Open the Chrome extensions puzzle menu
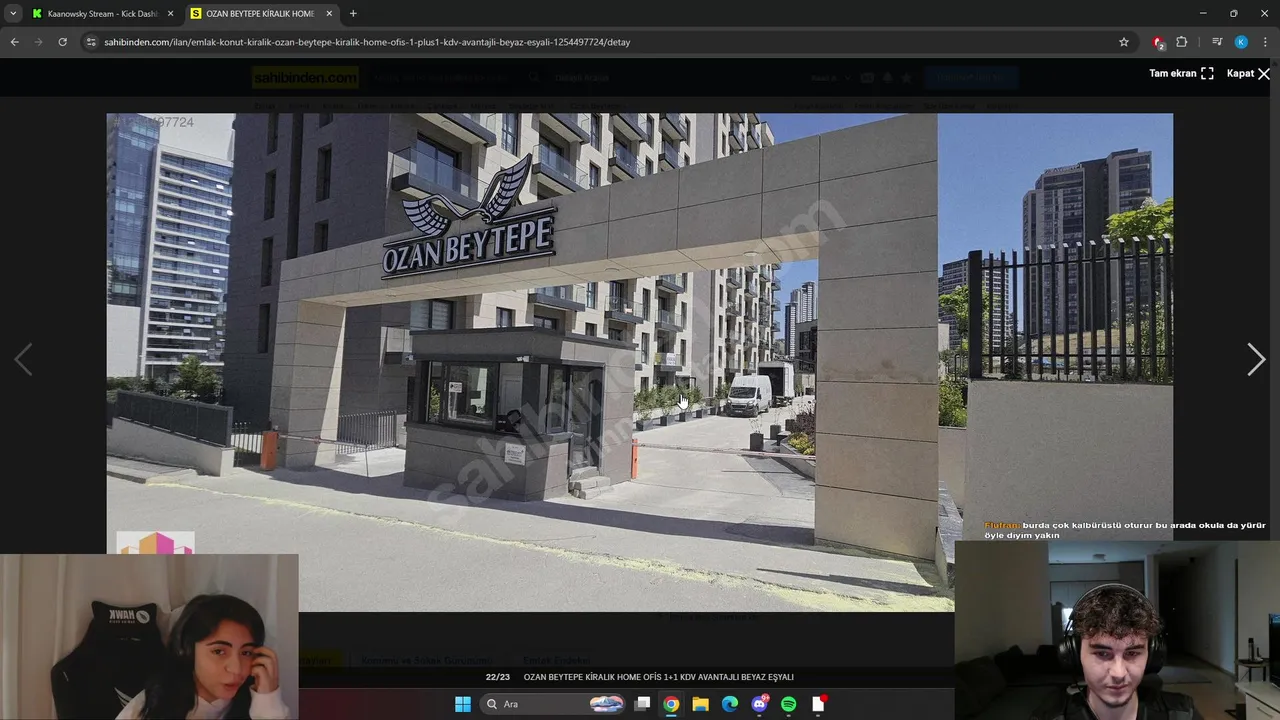 click(x=1182, y=42)
